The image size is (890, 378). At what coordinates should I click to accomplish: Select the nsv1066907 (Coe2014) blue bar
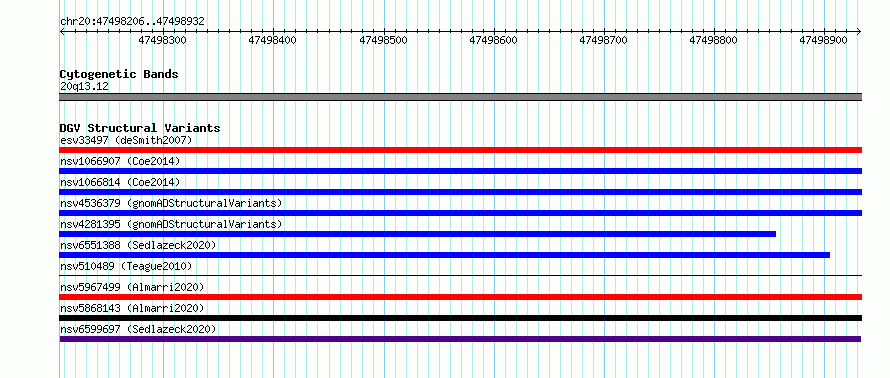460,171
